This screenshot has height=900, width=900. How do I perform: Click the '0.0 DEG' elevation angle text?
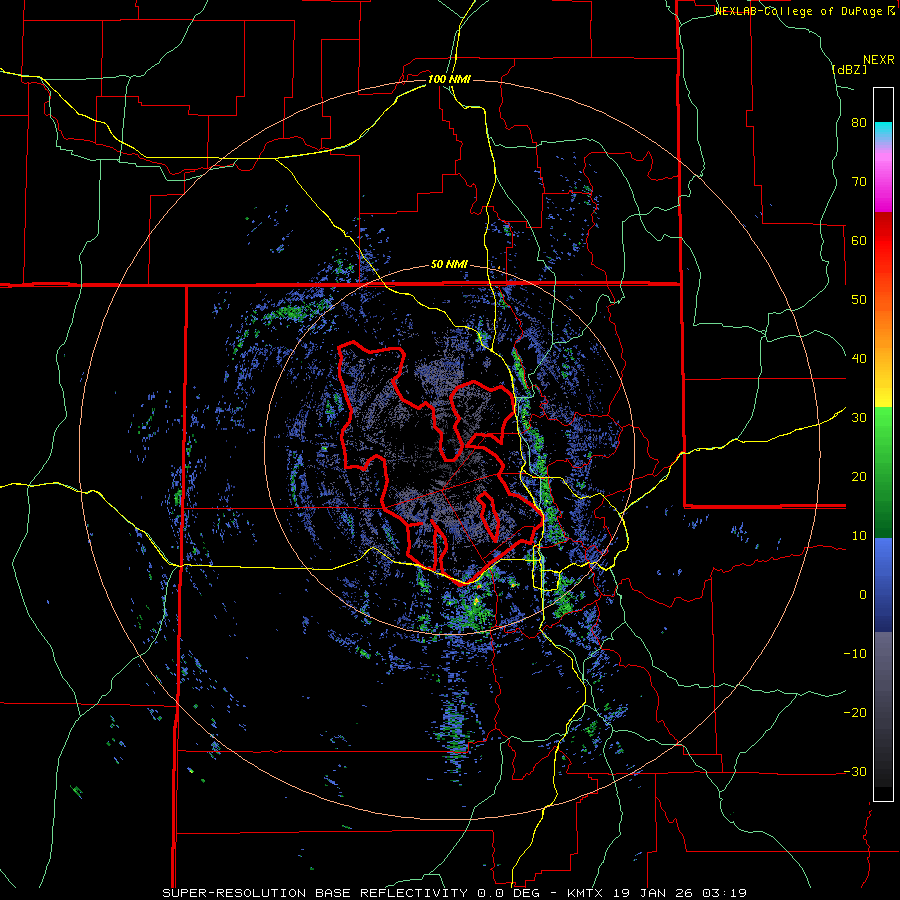pos(508,893)
